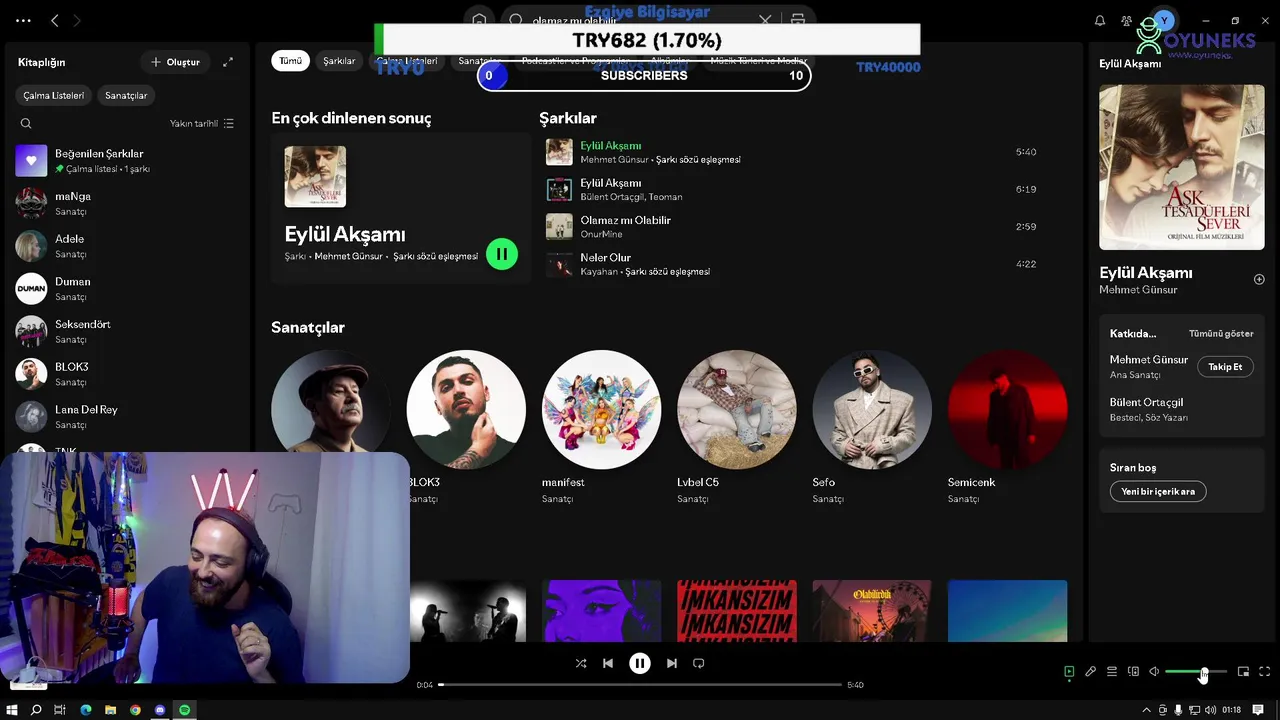
Task: Open File Explorer from the taskbar
Action: (110, 710)
